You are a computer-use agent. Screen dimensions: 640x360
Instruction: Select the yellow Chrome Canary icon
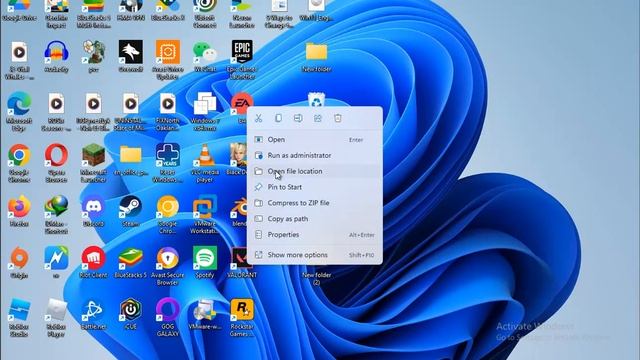[x=168, y=207]
